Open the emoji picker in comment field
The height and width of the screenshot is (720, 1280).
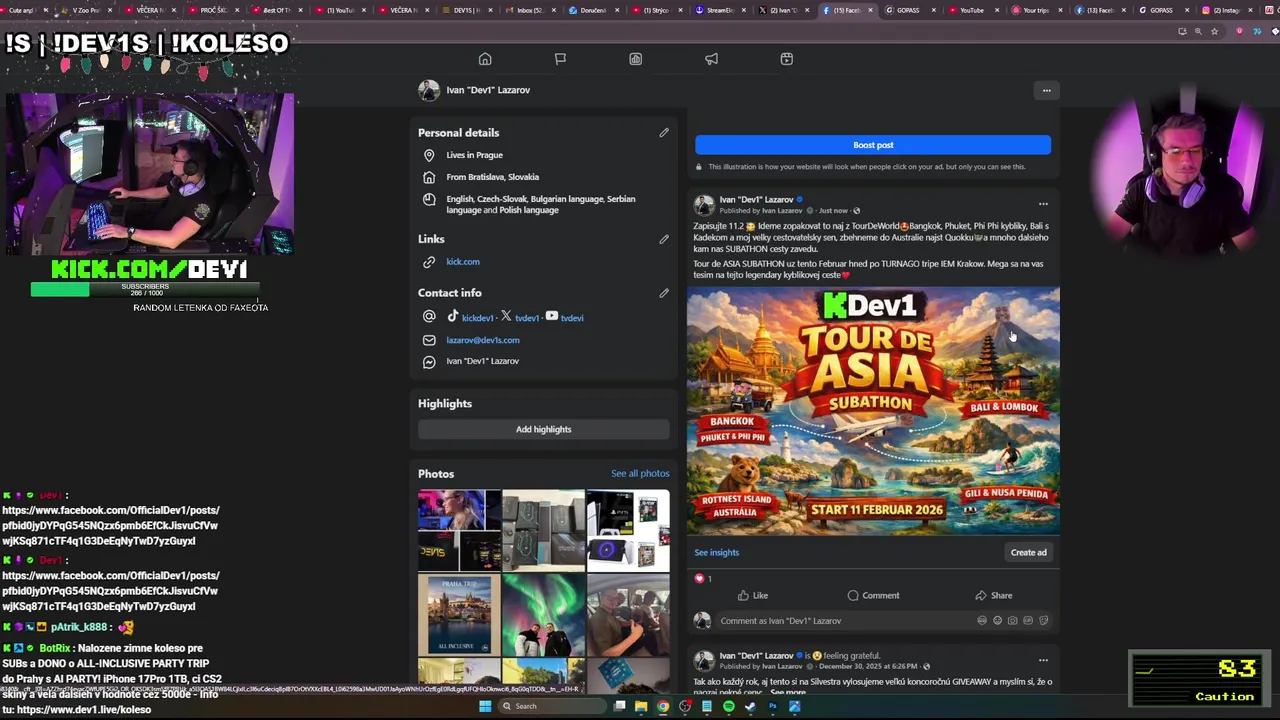click(997, 621)
